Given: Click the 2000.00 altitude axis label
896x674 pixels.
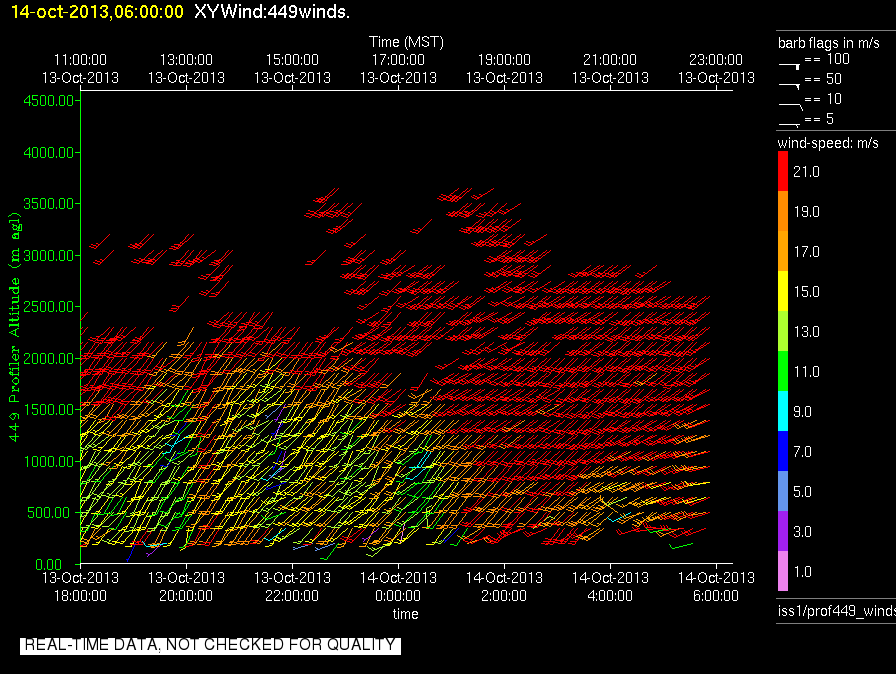Looking at the screenshot, I should point(49,359).
